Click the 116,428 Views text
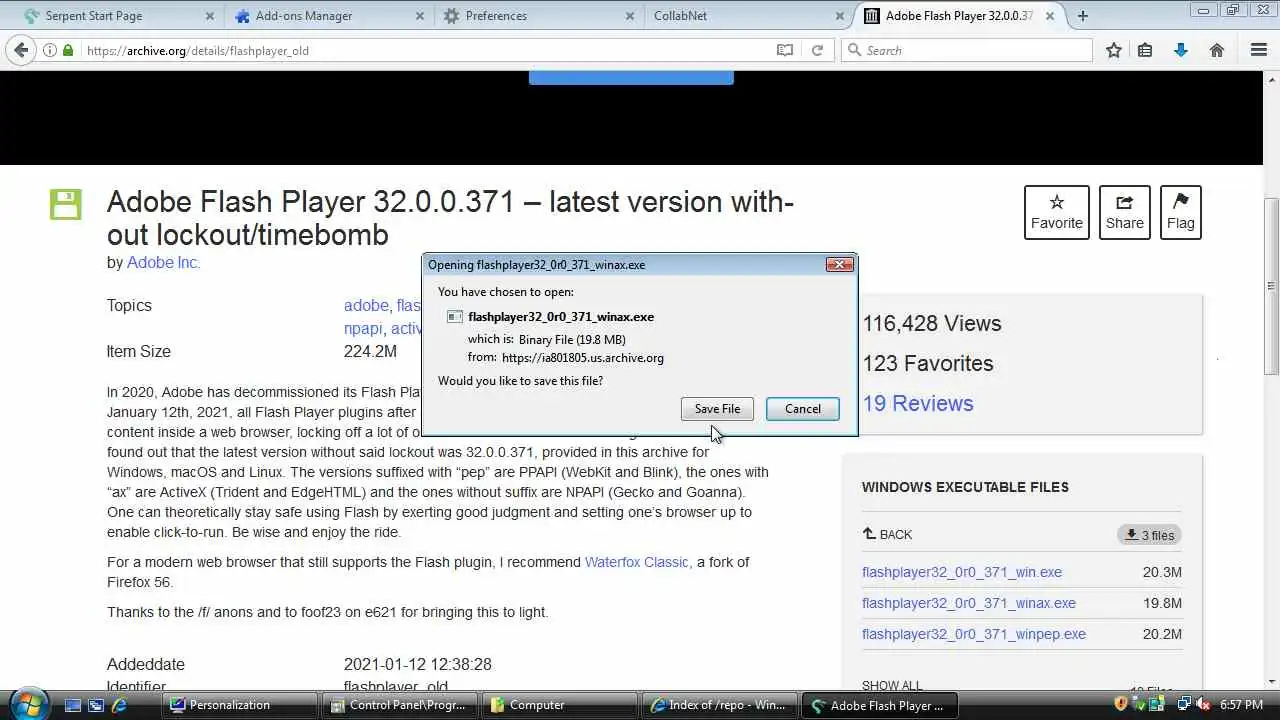 click(x=932, y=324)
